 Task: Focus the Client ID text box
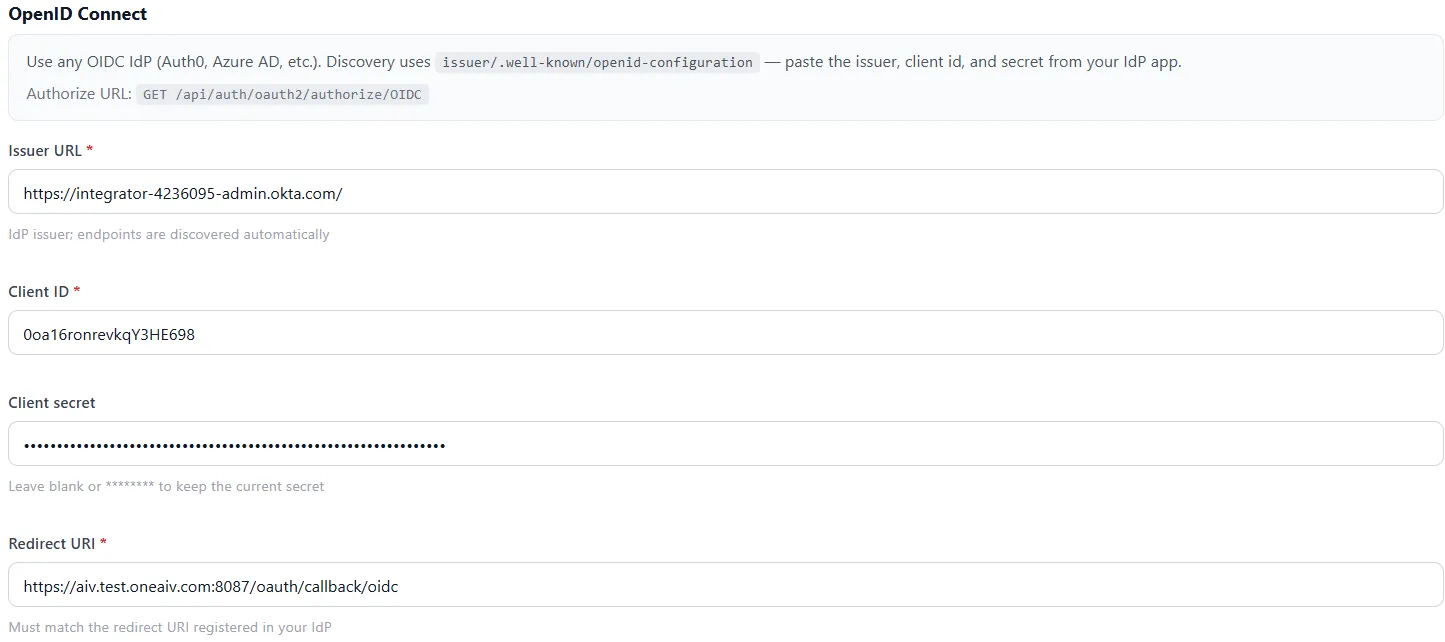(x=725, y=332)
